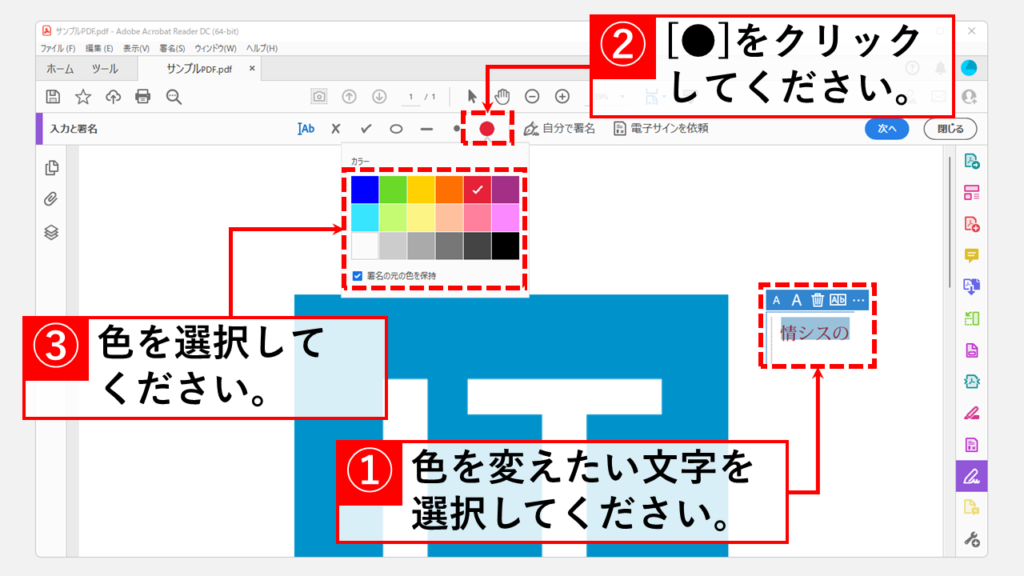Open the red color picker button
1024x576 pixels.
487,129
